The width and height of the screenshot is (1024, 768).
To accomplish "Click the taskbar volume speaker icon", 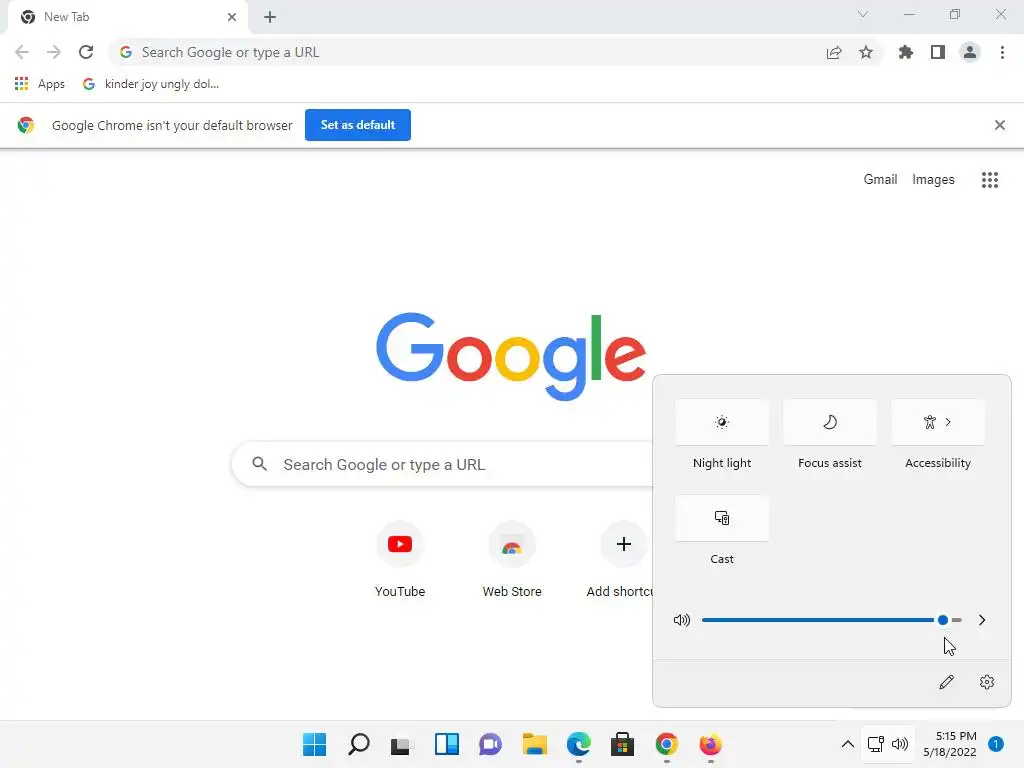I will point(900,744).
